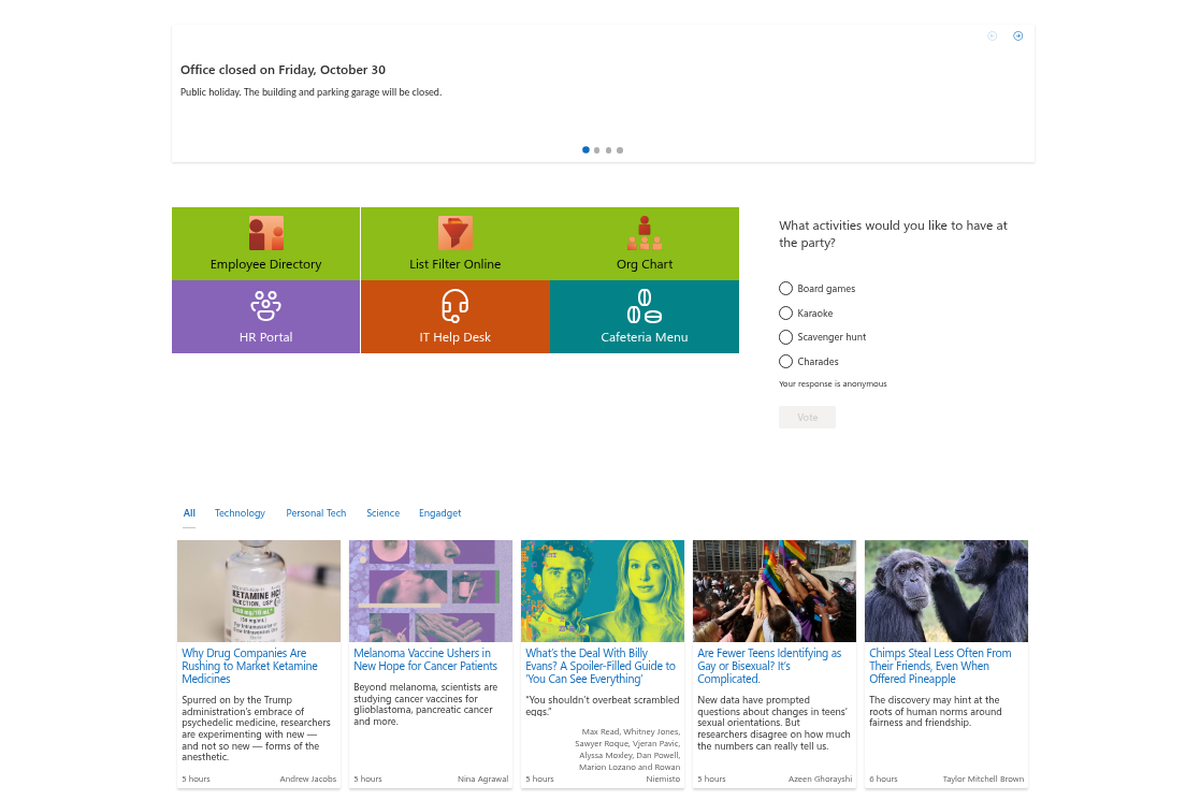Open the Personal Tech tab
Screen dimensions: 1200x800
316,513
